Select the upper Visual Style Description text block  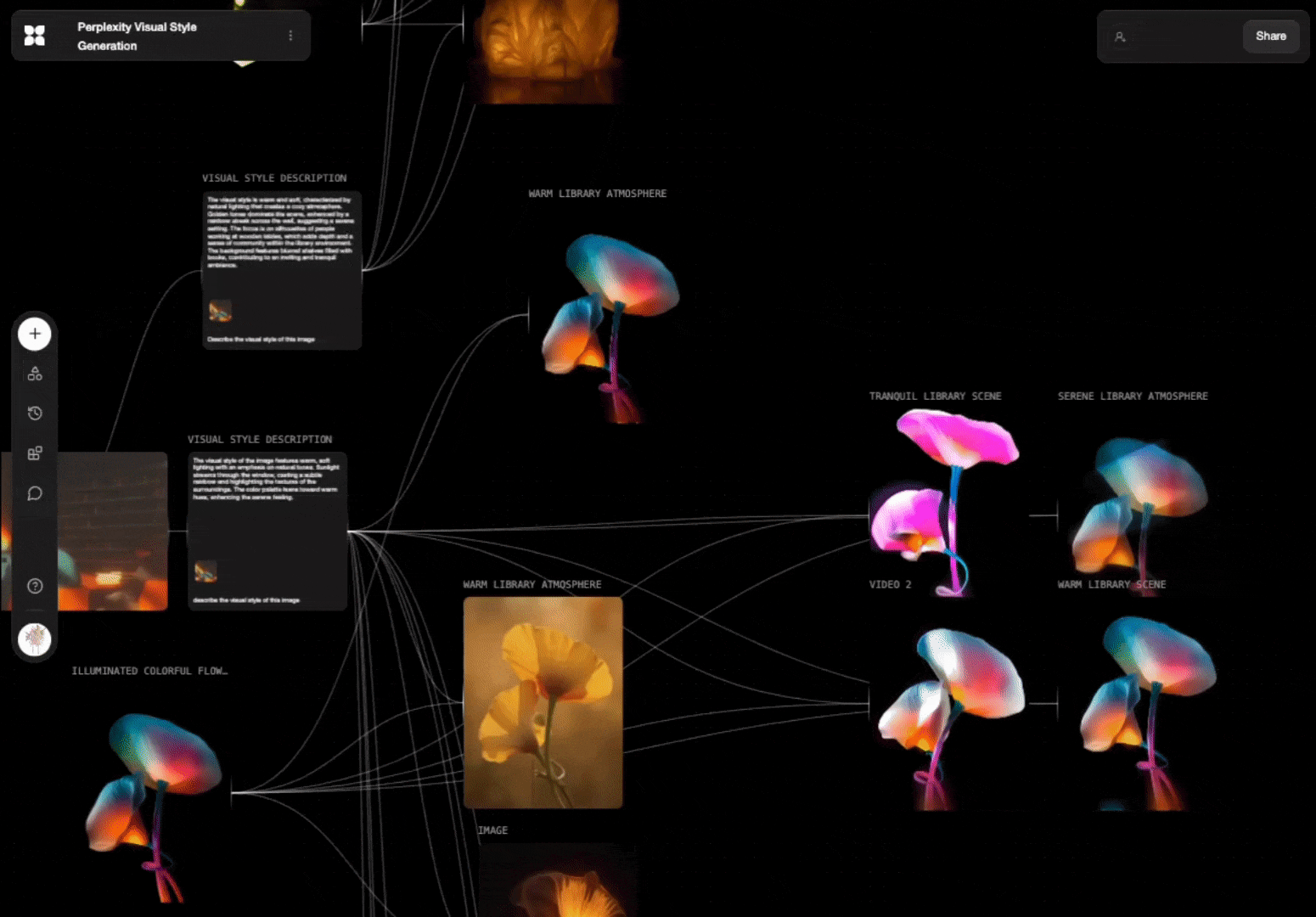pyautogui.click(x=282, y=270)
